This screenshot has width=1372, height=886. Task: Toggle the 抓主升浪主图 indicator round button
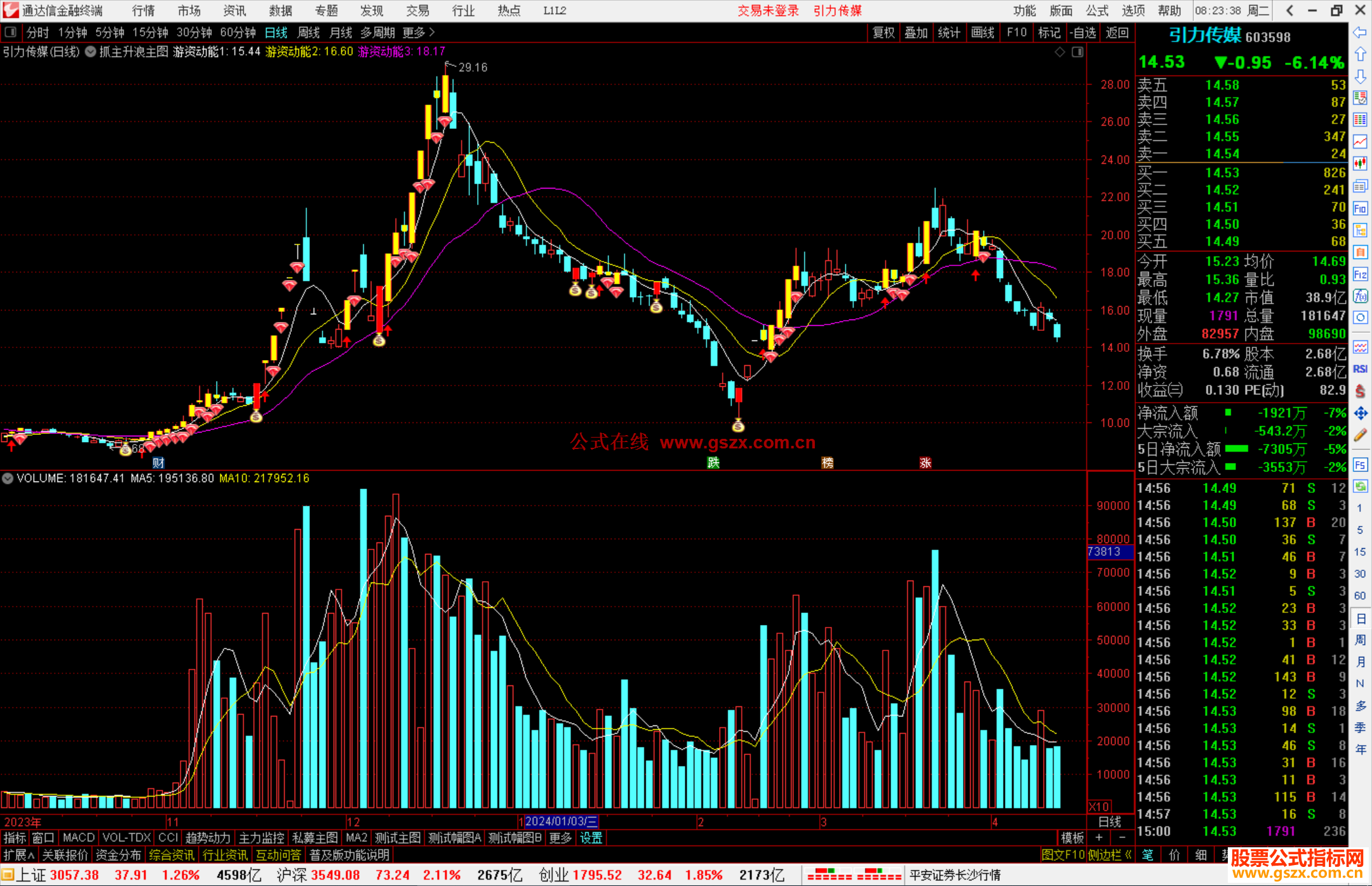90,51
